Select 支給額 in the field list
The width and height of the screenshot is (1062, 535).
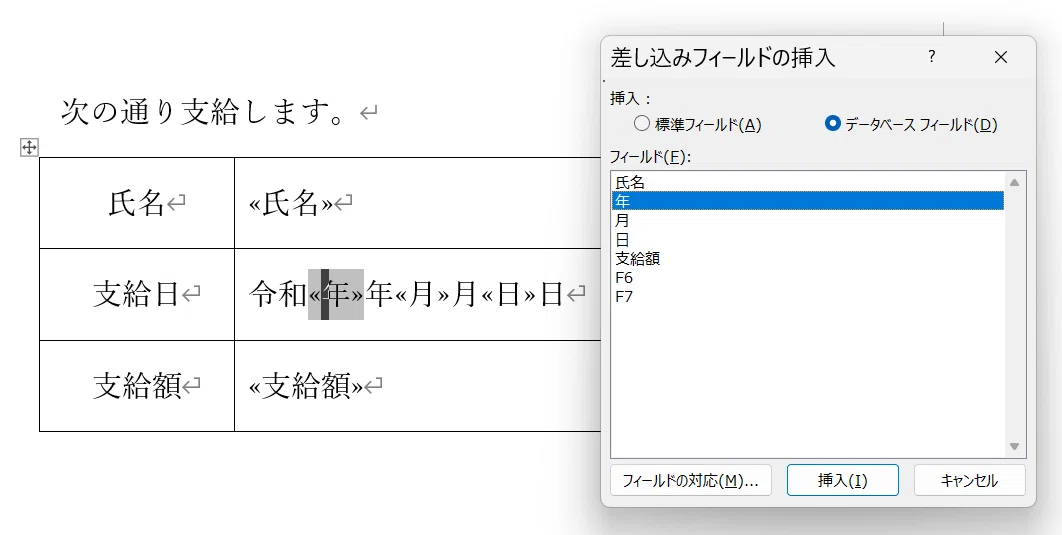[807, 258]
